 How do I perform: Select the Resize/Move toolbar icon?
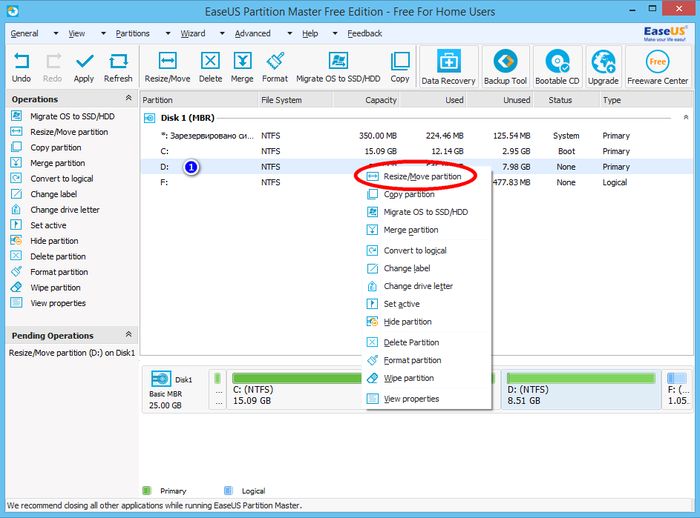167,67
